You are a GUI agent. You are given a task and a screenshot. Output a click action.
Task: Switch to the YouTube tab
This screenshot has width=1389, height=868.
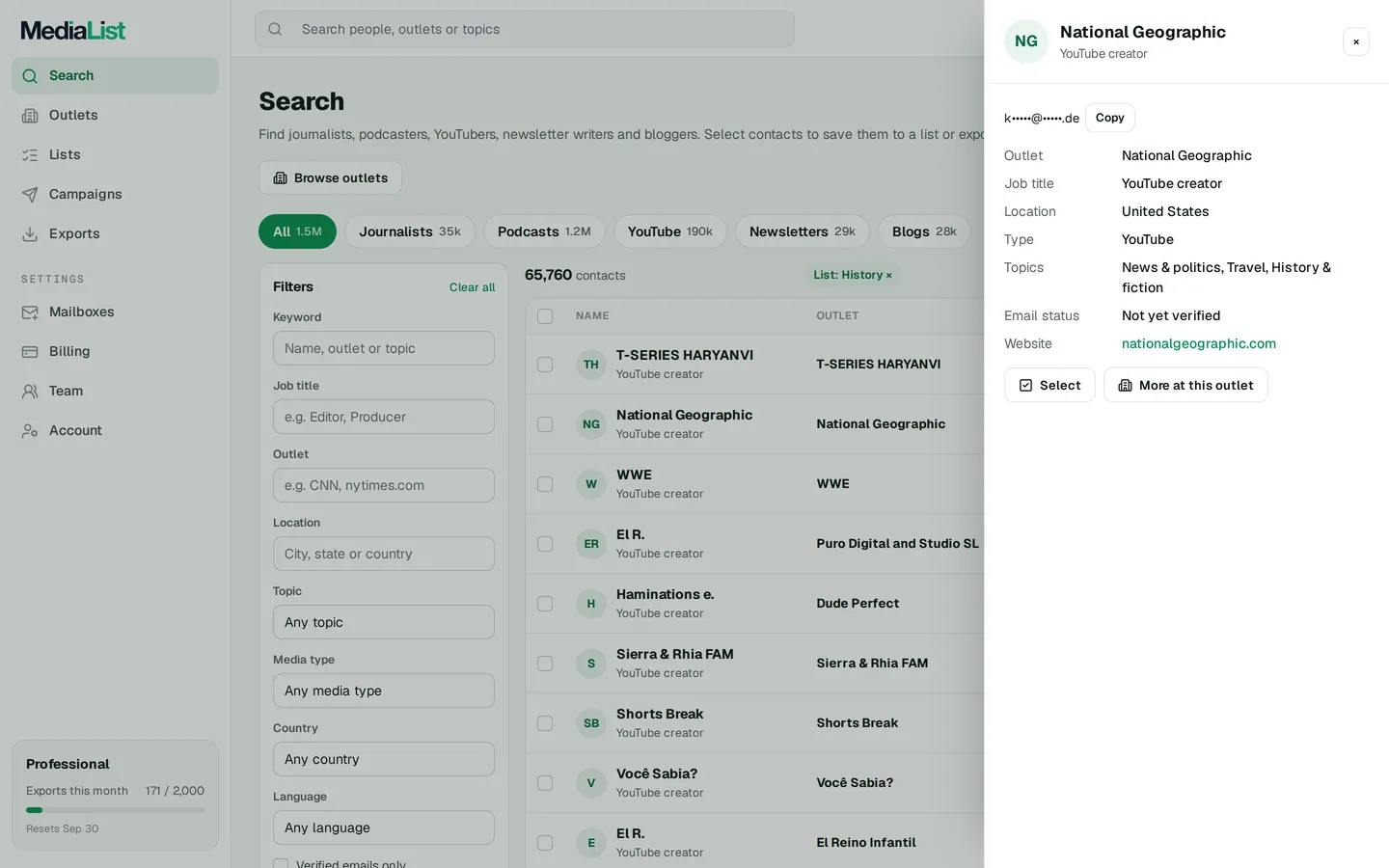coord(669,231)
